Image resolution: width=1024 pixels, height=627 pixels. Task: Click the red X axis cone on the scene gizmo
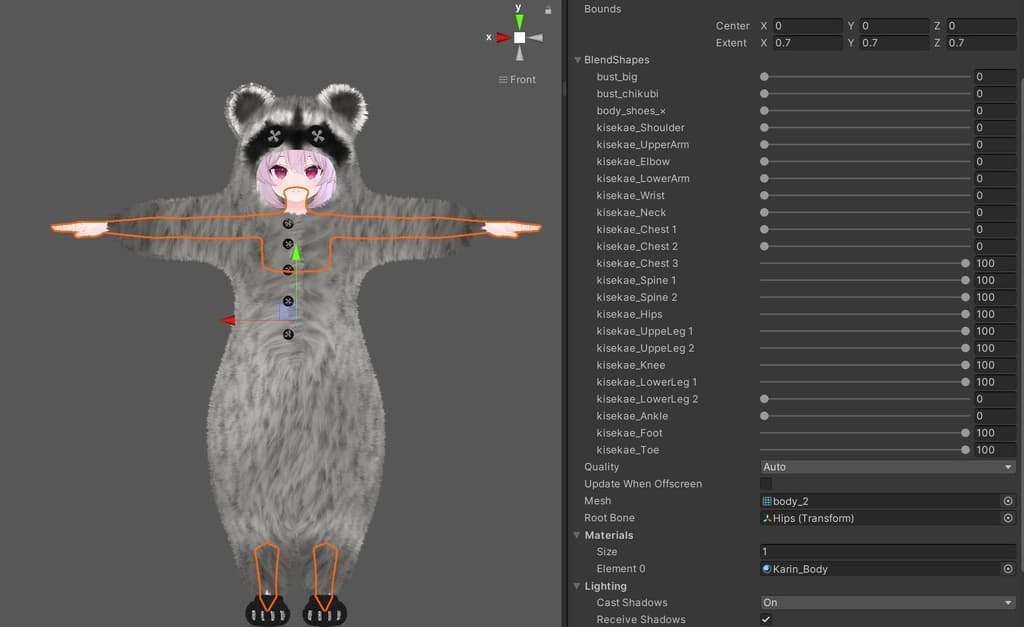click(x=502, y=37)
